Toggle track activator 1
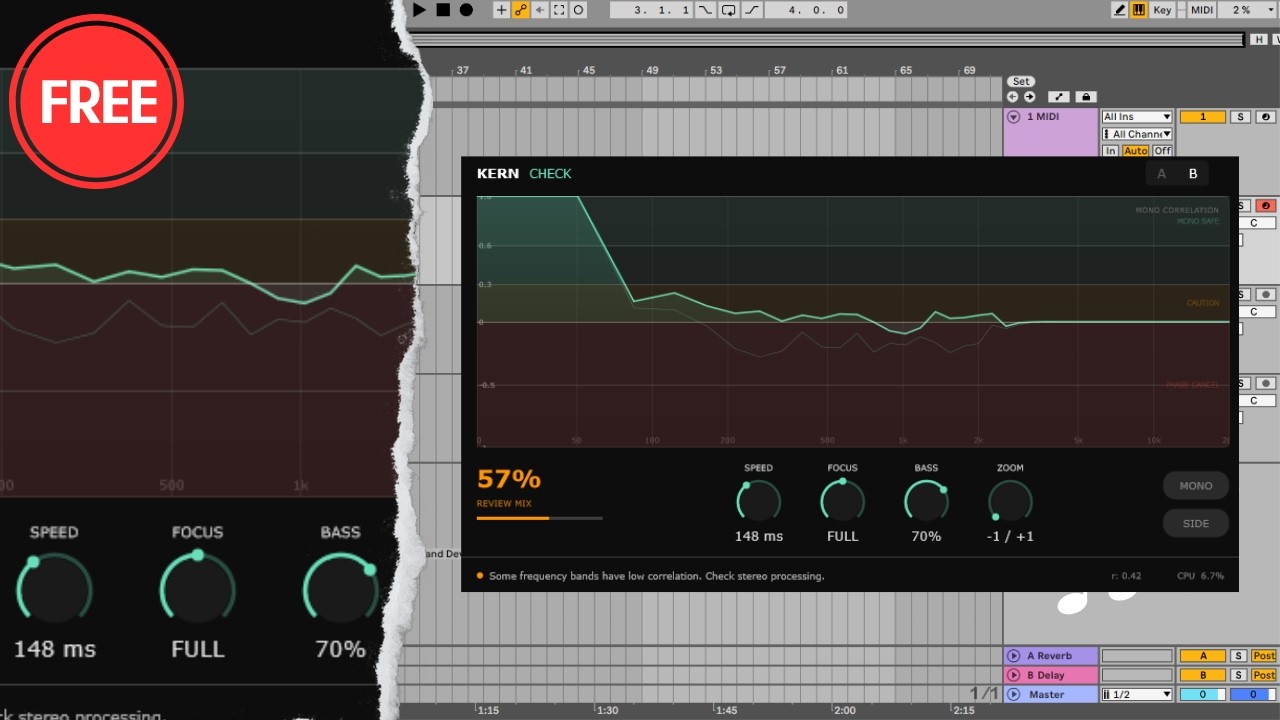The width and height of the screenshot is (1280, 720). click(1203, 117)
